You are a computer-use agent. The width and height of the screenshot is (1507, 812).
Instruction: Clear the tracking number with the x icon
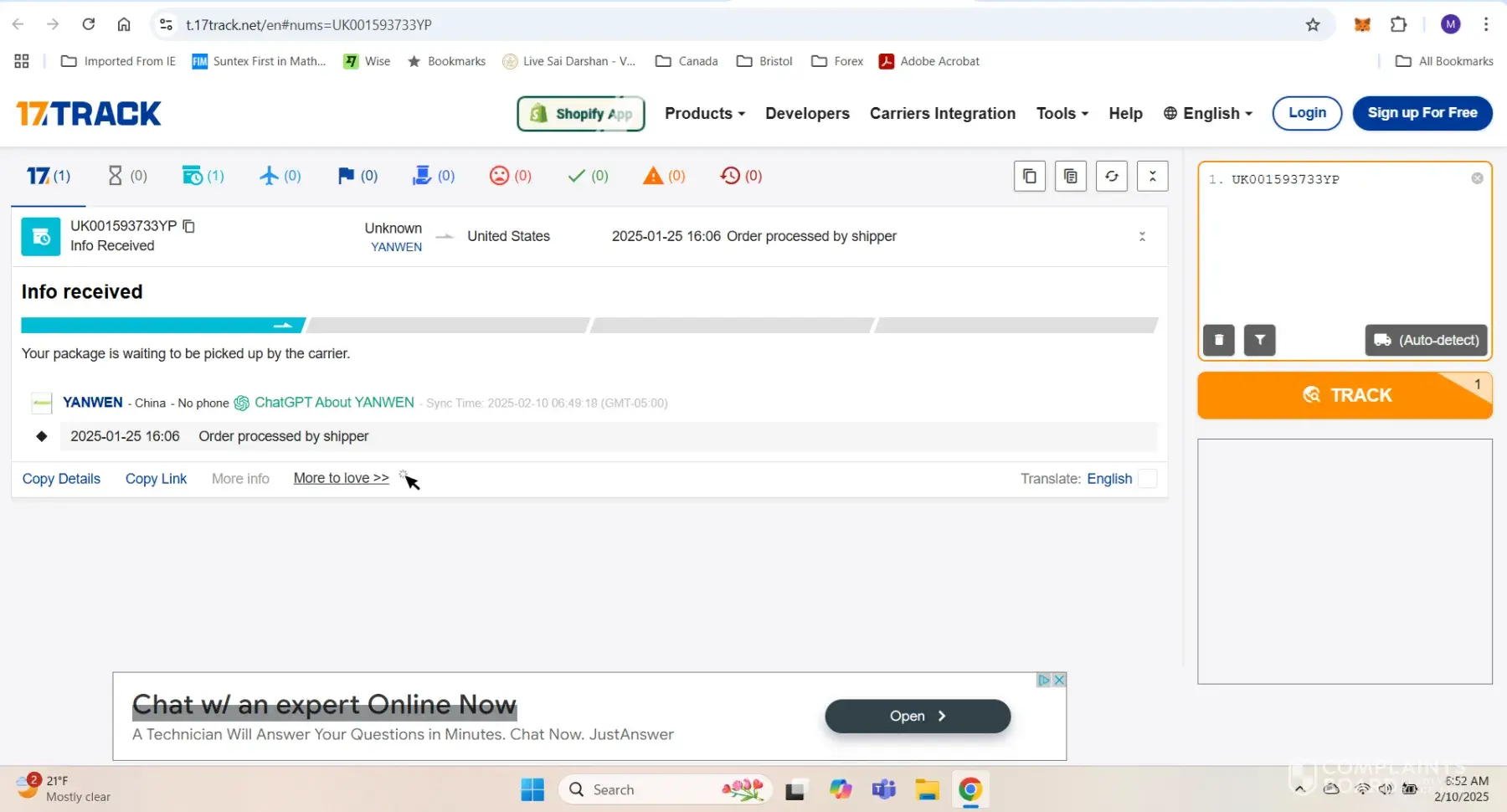[x=1477, y=178]
